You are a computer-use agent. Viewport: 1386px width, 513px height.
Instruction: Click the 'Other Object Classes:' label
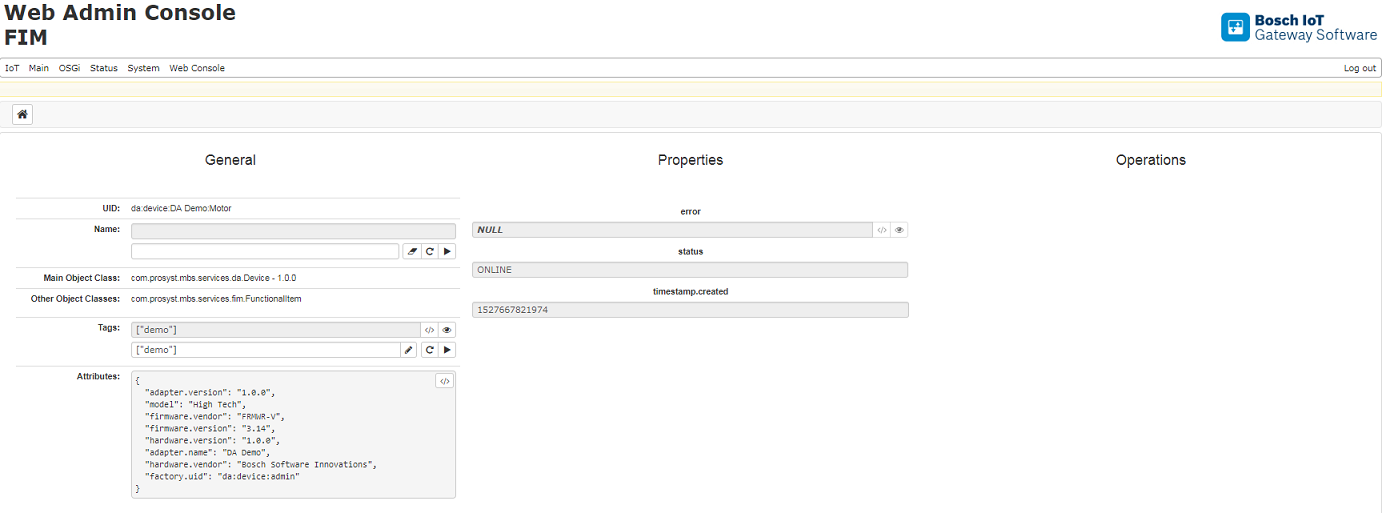pyautogui.click(x=75, y=298)
